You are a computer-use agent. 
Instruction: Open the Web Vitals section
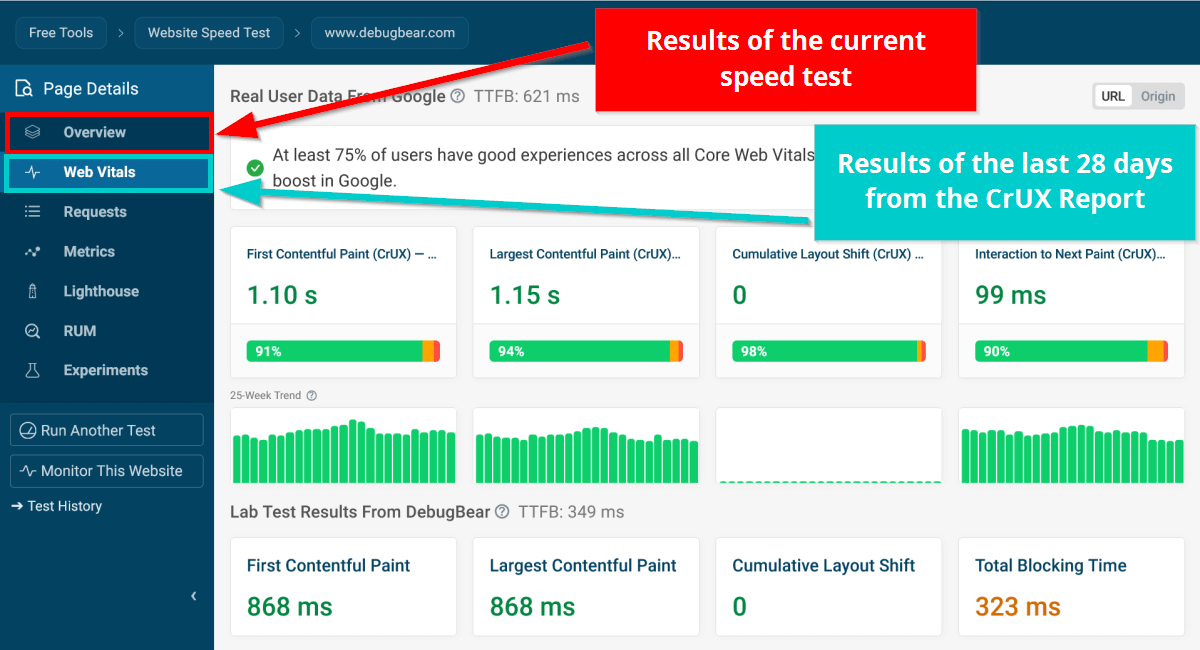click(x=109, y=172)
